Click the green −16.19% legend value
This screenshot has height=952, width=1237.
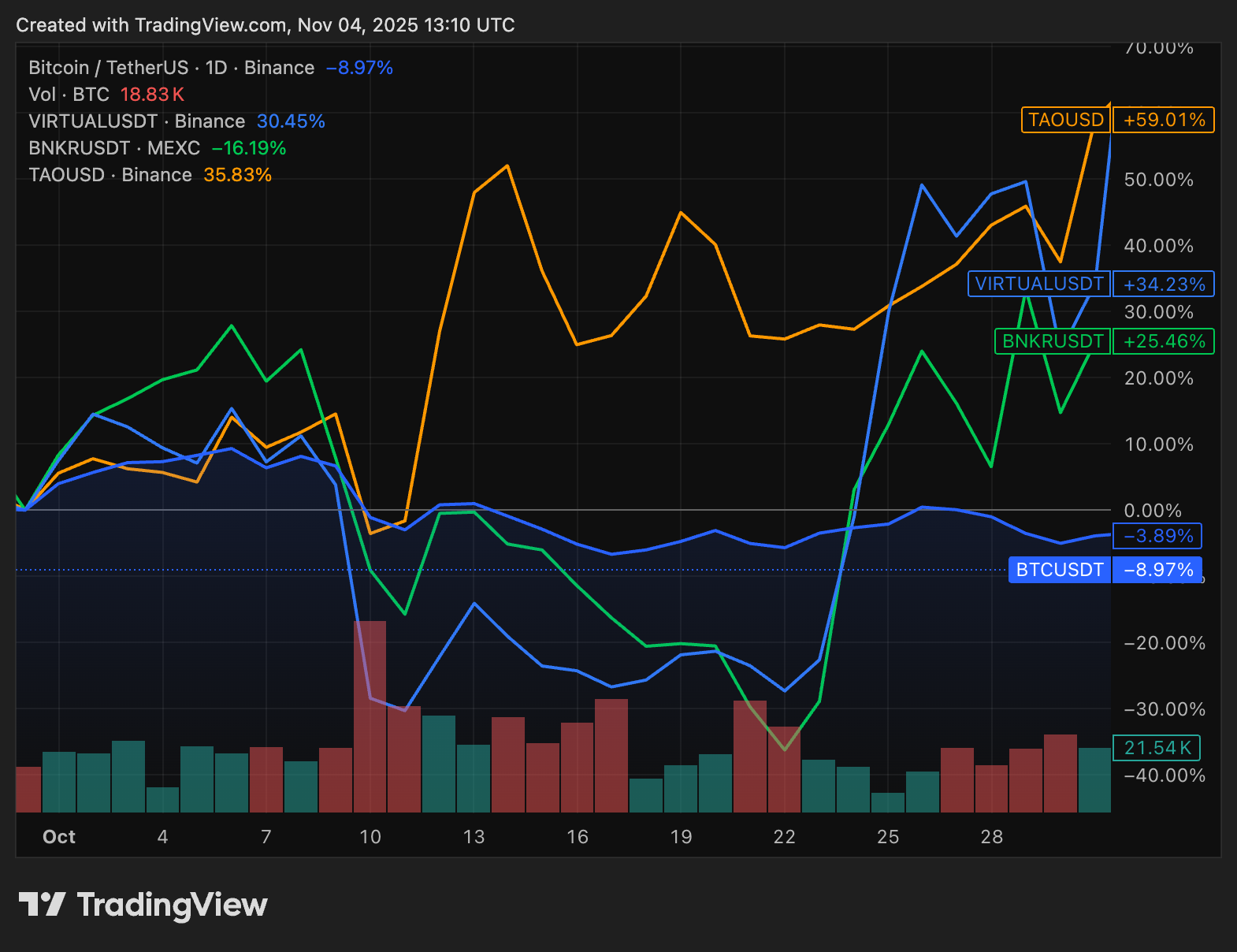[x=249, y=148]
